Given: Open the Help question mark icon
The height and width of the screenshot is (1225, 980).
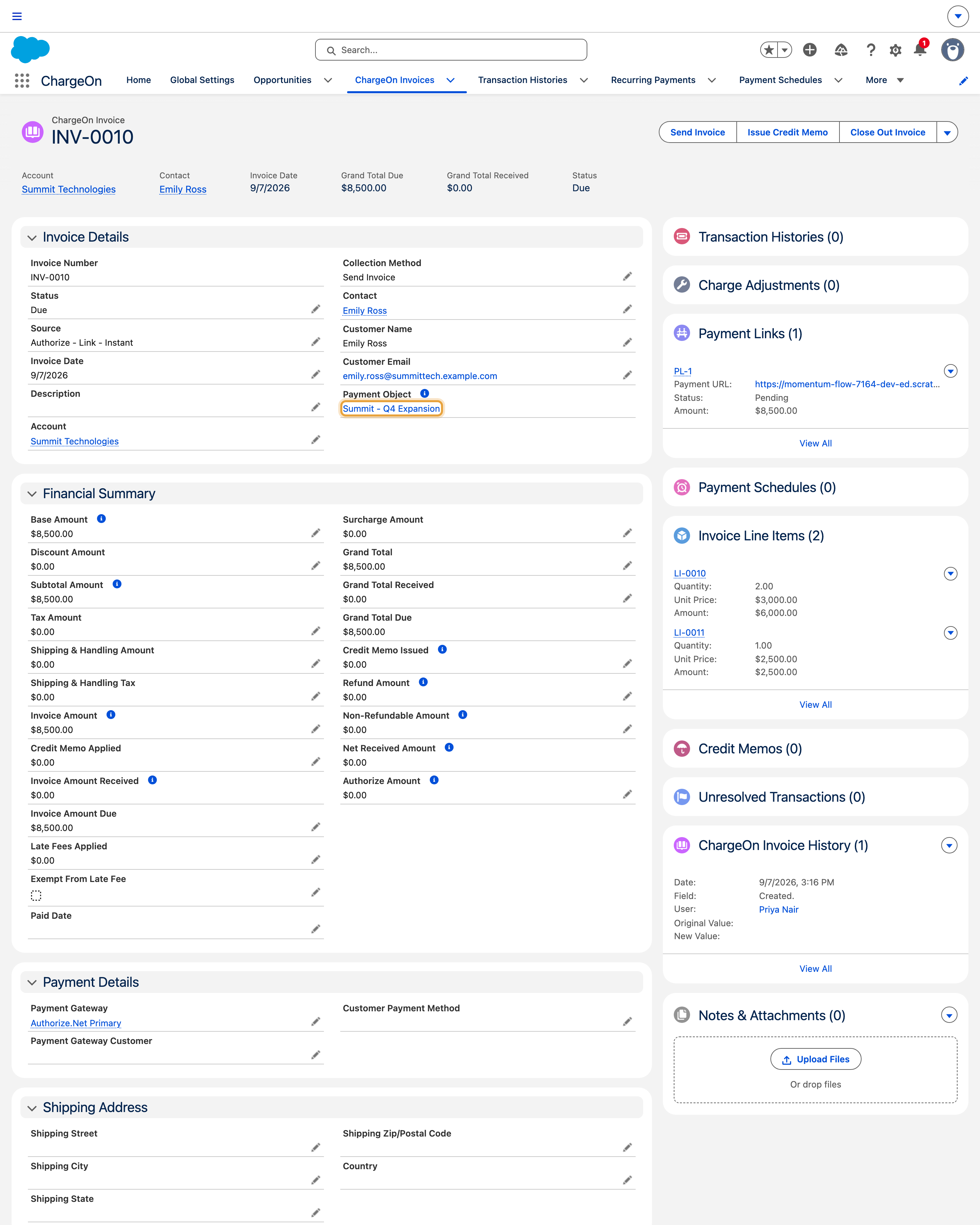Looking at the screenshot, I should pyautogui.click(x=870, y=50).
